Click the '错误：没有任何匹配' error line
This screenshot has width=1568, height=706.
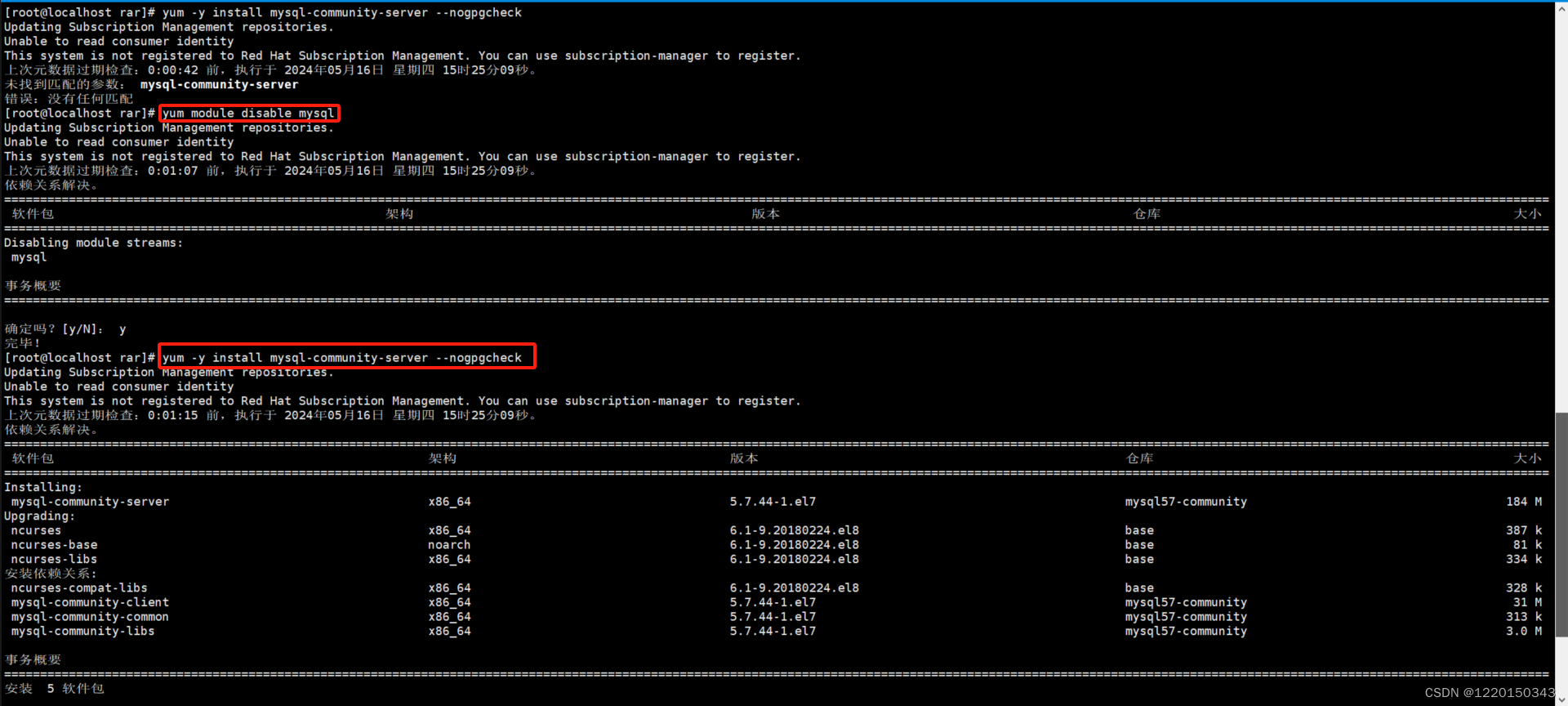(69, 99)
